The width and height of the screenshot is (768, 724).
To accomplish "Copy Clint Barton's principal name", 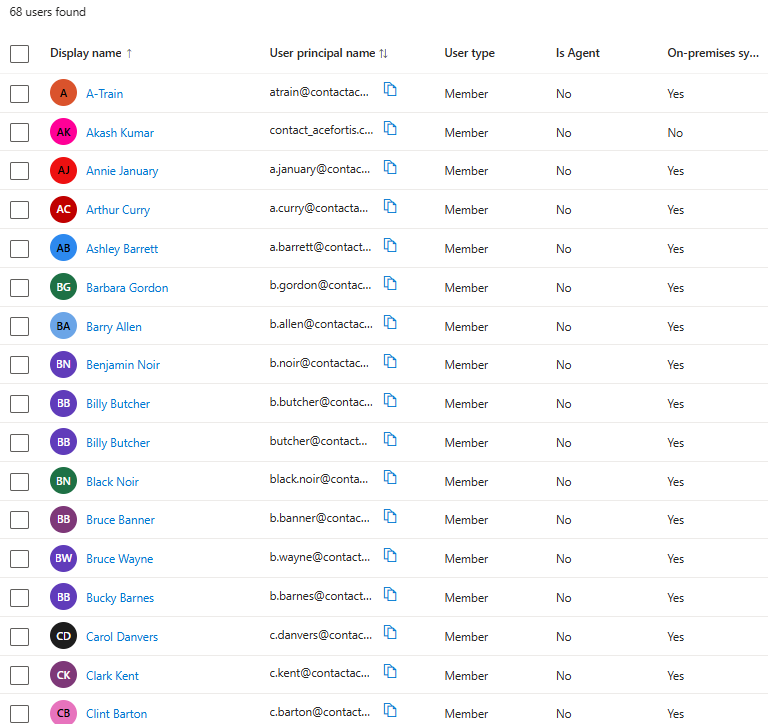I will click(390, 710).
